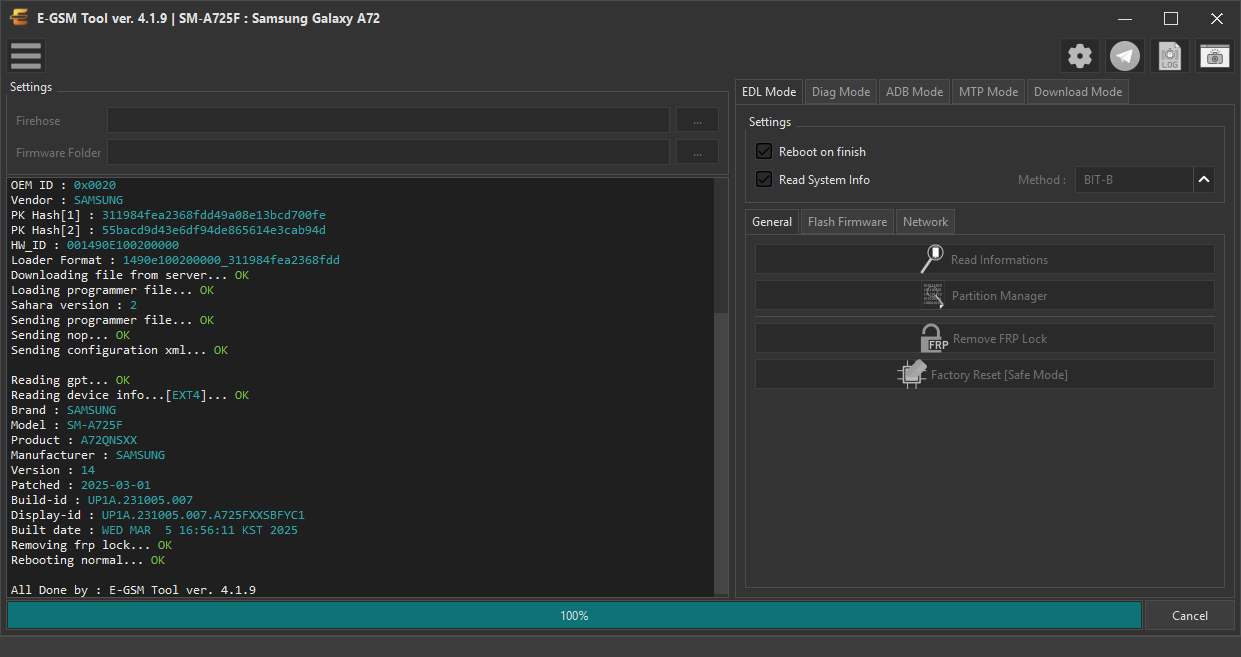Click 'Built date' log line
The height and width of the screenshot is (657, 1241).
pyautogui.click(x=154, y=530)
